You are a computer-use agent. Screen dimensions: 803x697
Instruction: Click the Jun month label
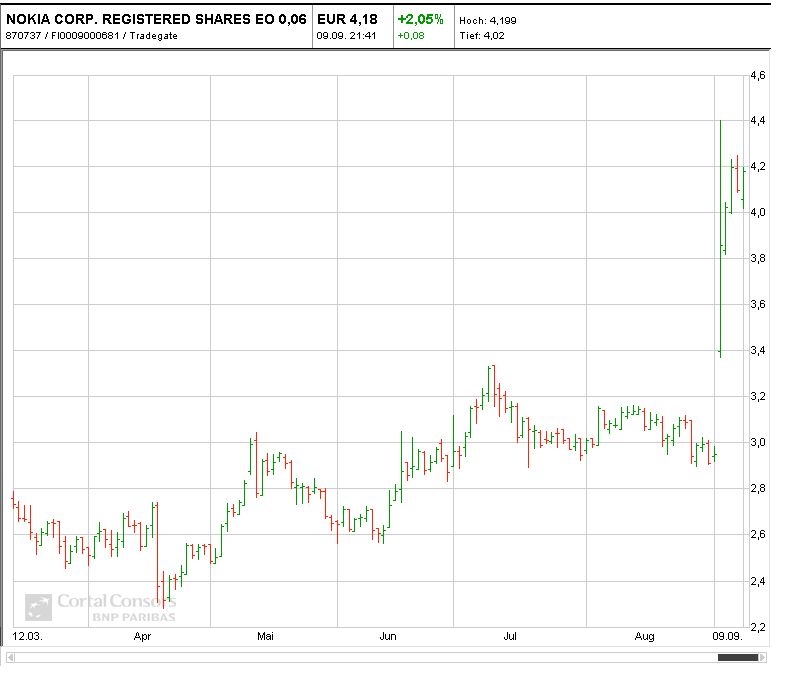coord(388,634)
